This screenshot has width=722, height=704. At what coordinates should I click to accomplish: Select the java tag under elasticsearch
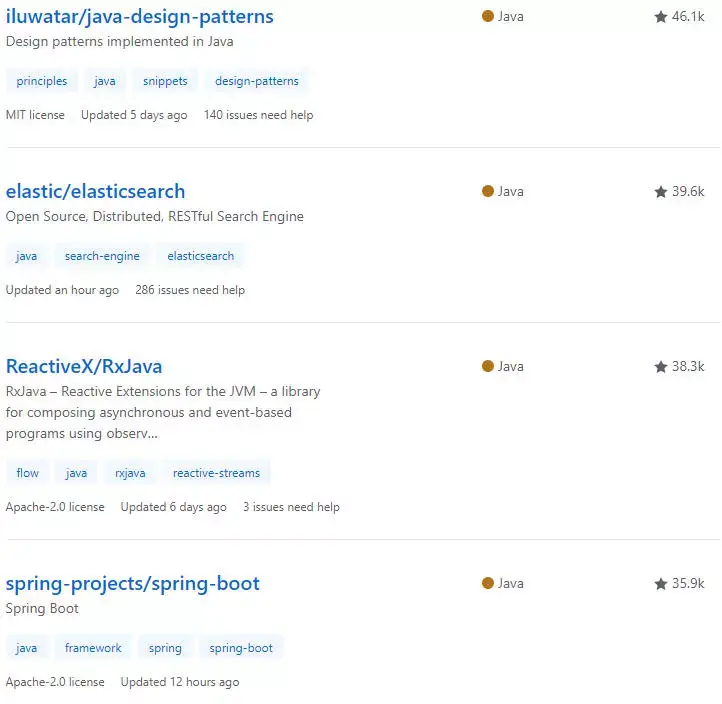pyautogui.click(x=26, y=256)
